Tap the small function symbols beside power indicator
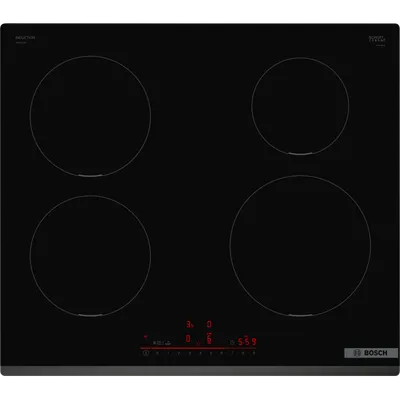This screenshot has width=400, height=400. [x=161, y=342]
